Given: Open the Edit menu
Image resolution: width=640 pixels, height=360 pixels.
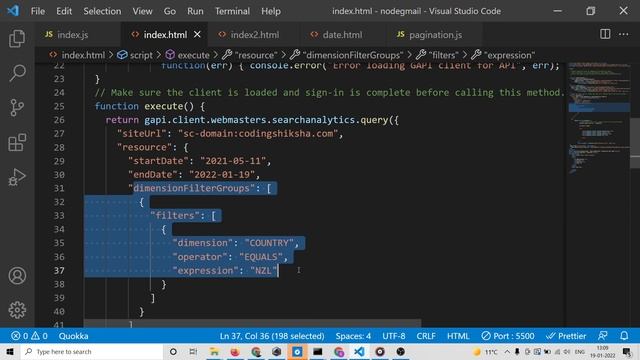Looking at the screenshot, I should [x=64, y=11].
